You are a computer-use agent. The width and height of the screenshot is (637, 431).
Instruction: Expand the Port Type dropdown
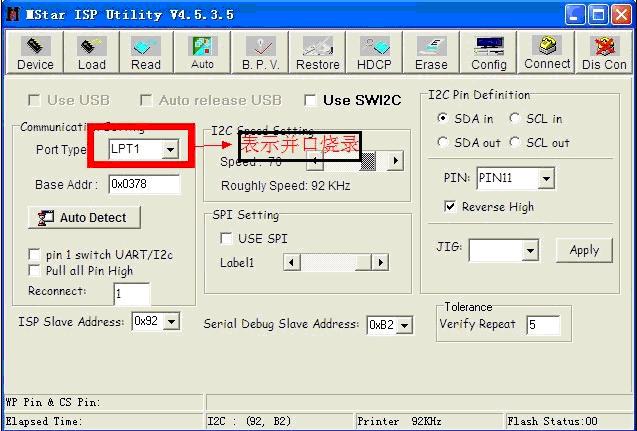(x=170, y=149)
